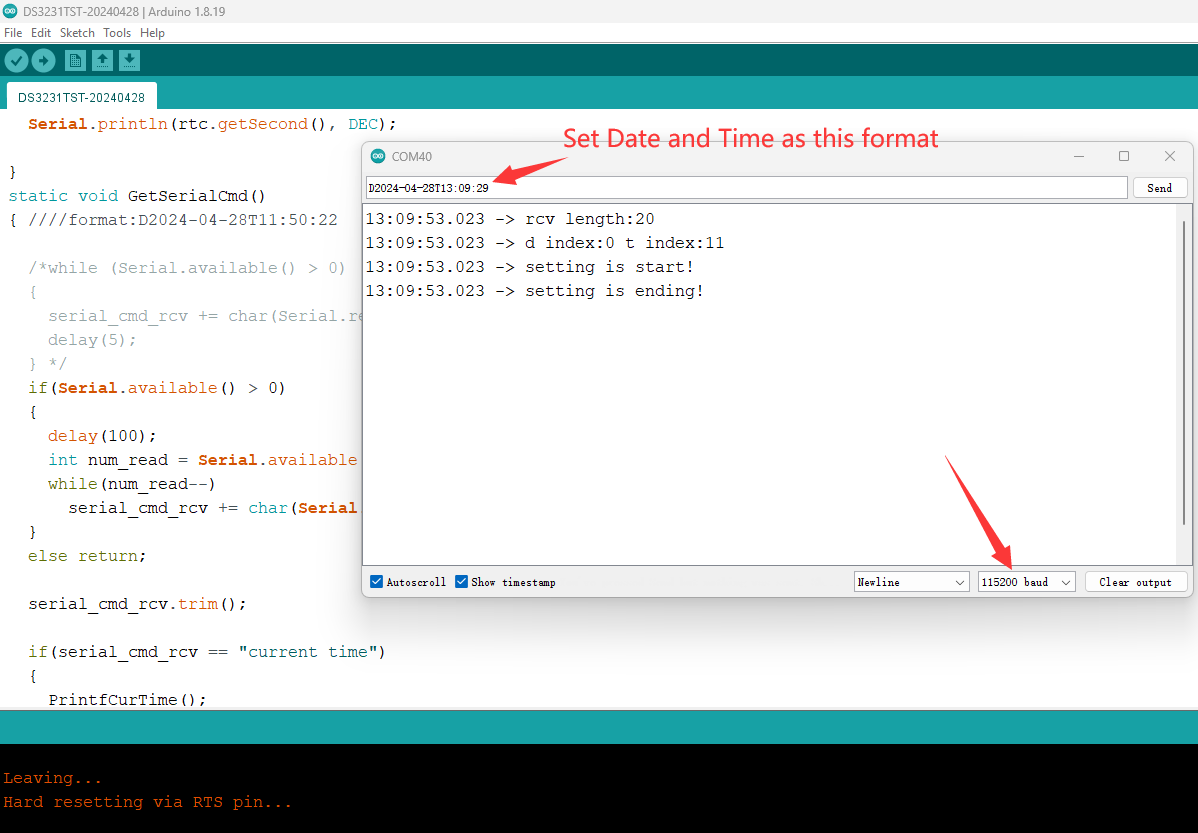Open the File menu
Screen dimensions: 1198x833
(13, 33)
